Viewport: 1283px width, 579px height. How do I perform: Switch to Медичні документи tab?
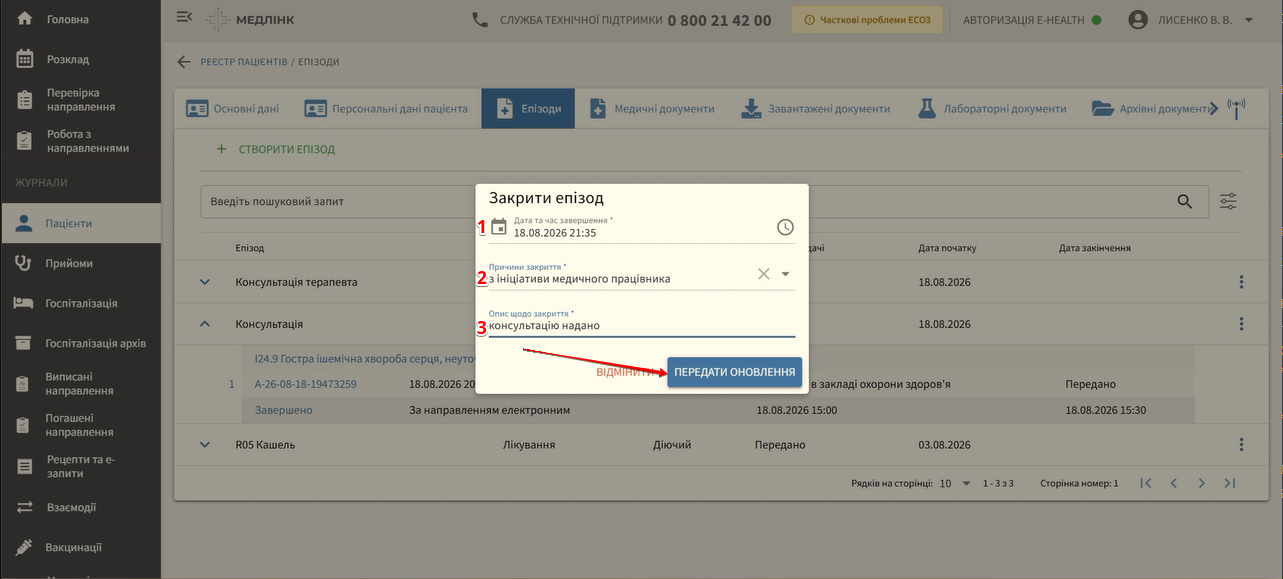(650, 109)
